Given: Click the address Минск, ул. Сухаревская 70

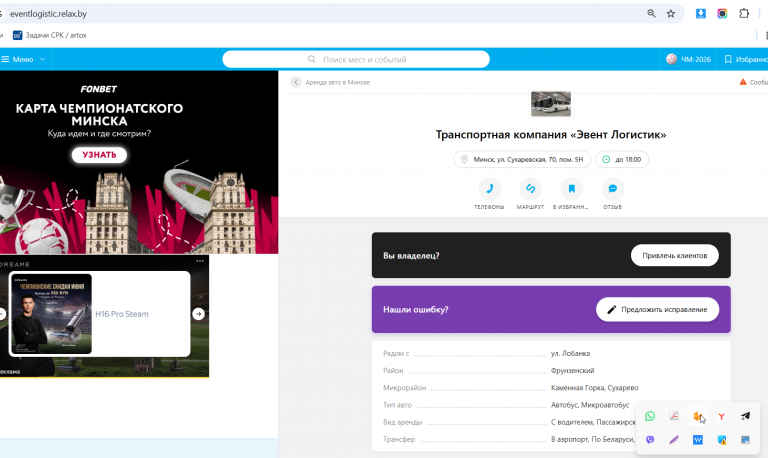Looking at the screenshot, I should pyautogui.click(x=522, y=159).
